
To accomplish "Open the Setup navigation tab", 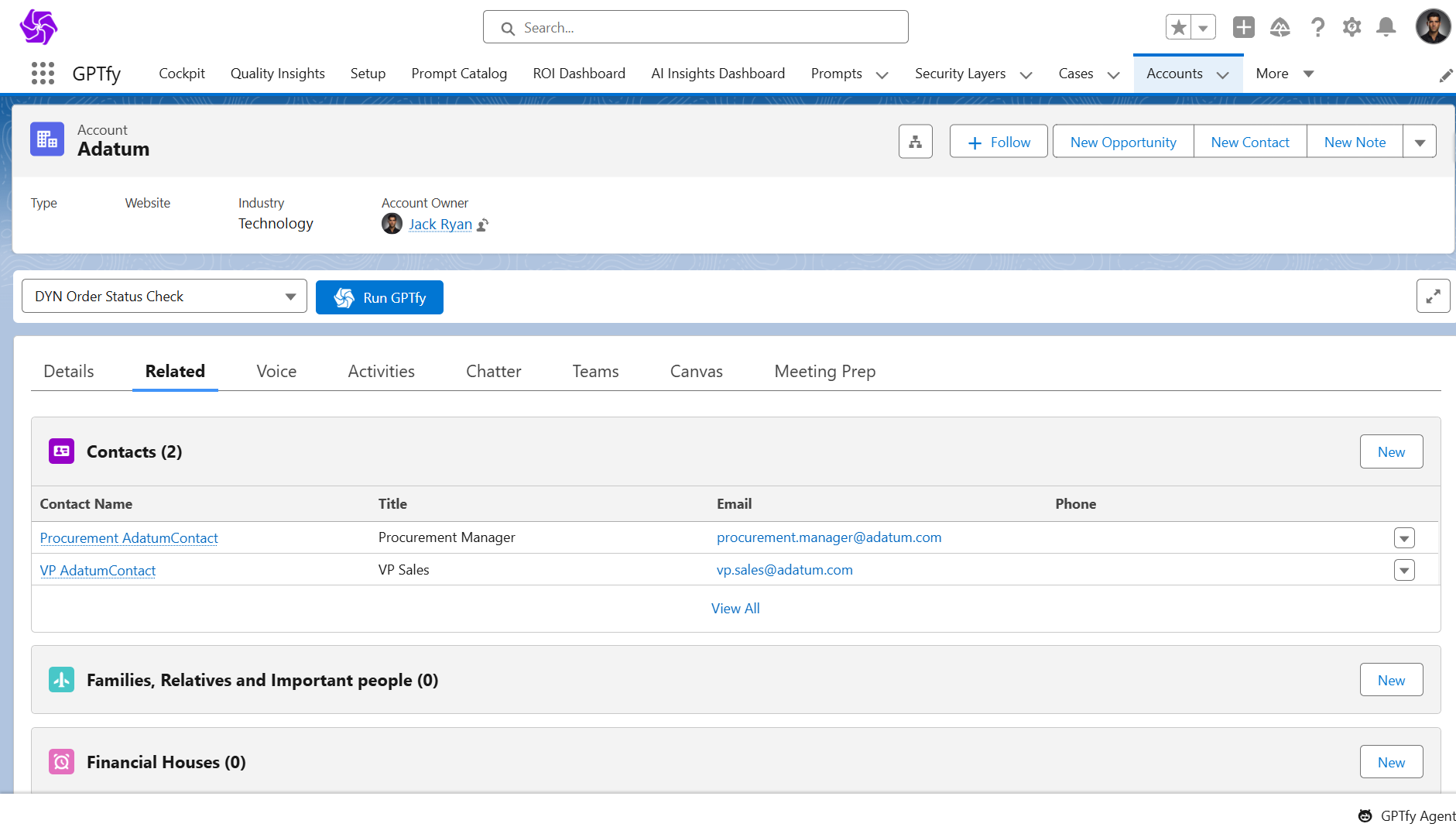I will (x=368, y=74).
